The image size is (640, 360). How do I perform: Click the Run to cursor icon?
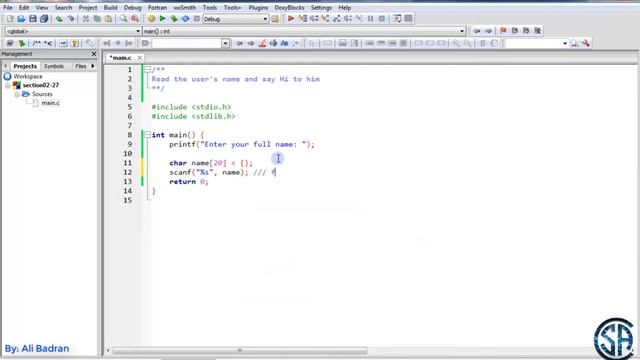[303, 19]
